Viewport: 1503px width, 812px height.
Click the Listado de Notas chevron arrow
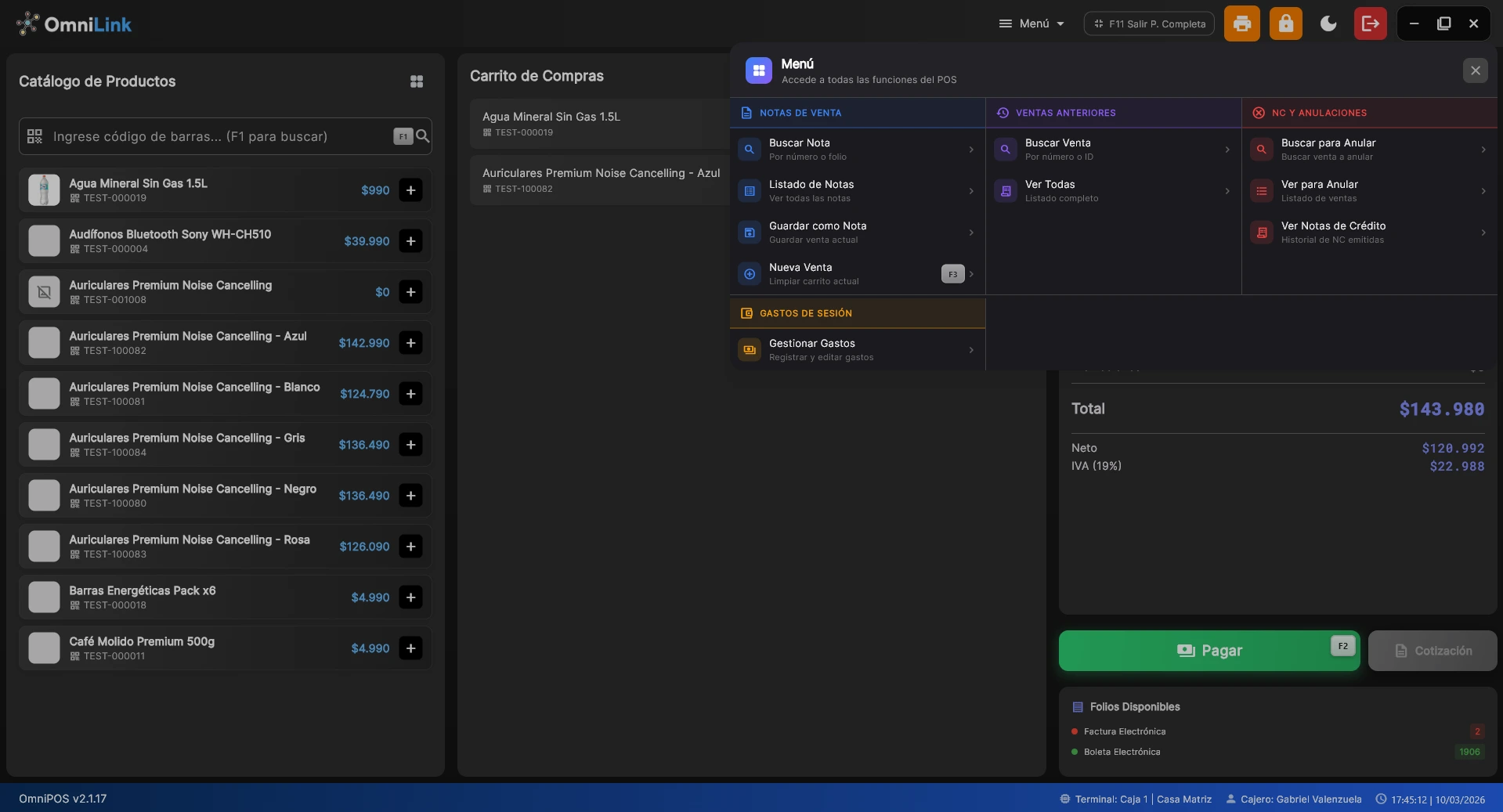(971, 191)
